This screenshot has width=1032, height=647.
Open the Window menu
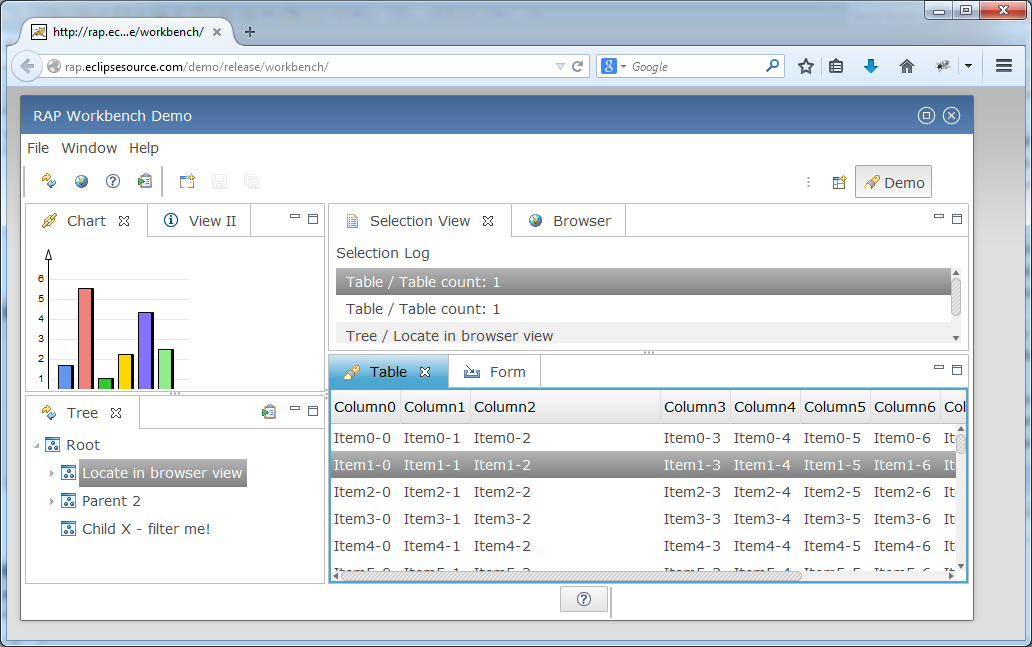click(90, 148)
